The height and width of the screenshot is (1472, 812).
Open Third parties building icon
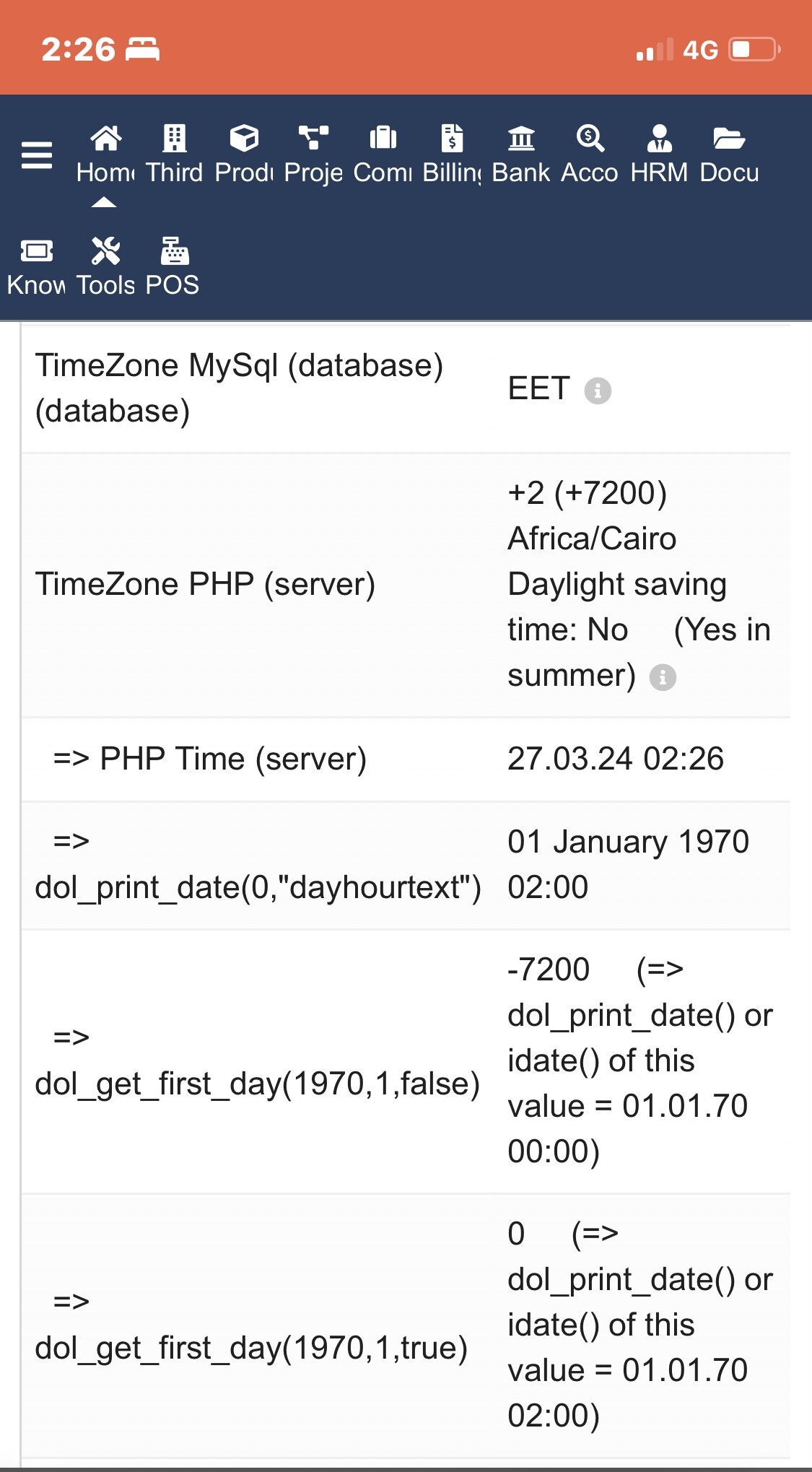(175, 138)
